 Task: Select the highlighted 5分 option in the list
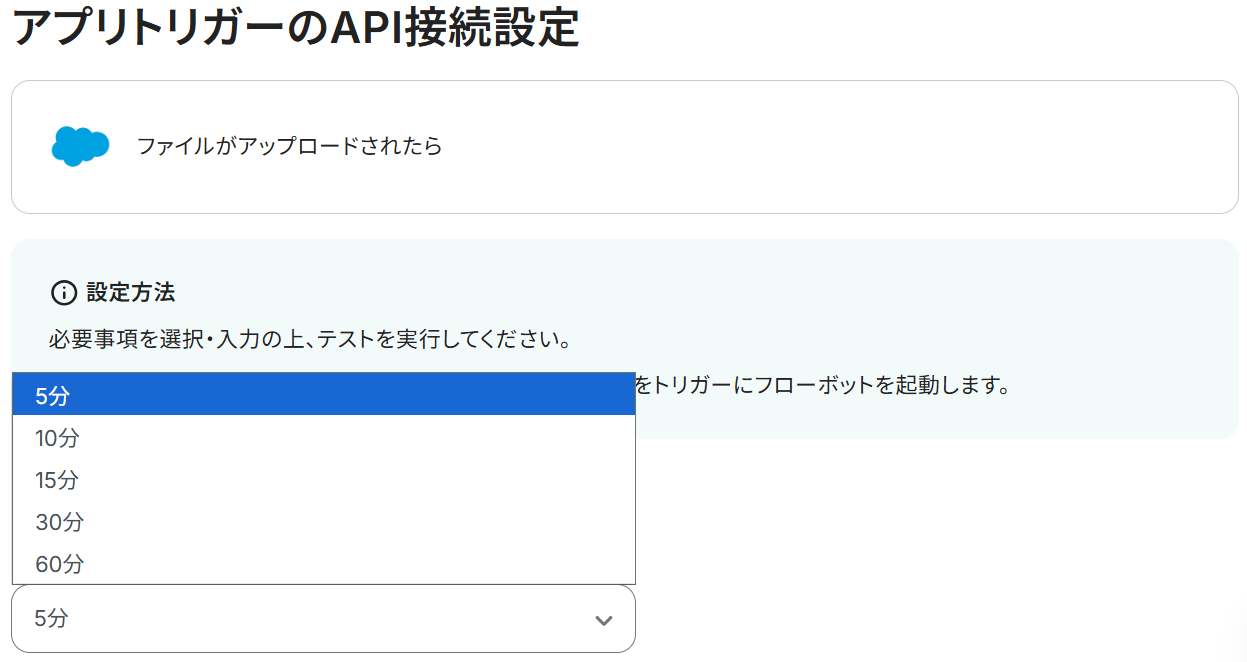tap(323, 396)
